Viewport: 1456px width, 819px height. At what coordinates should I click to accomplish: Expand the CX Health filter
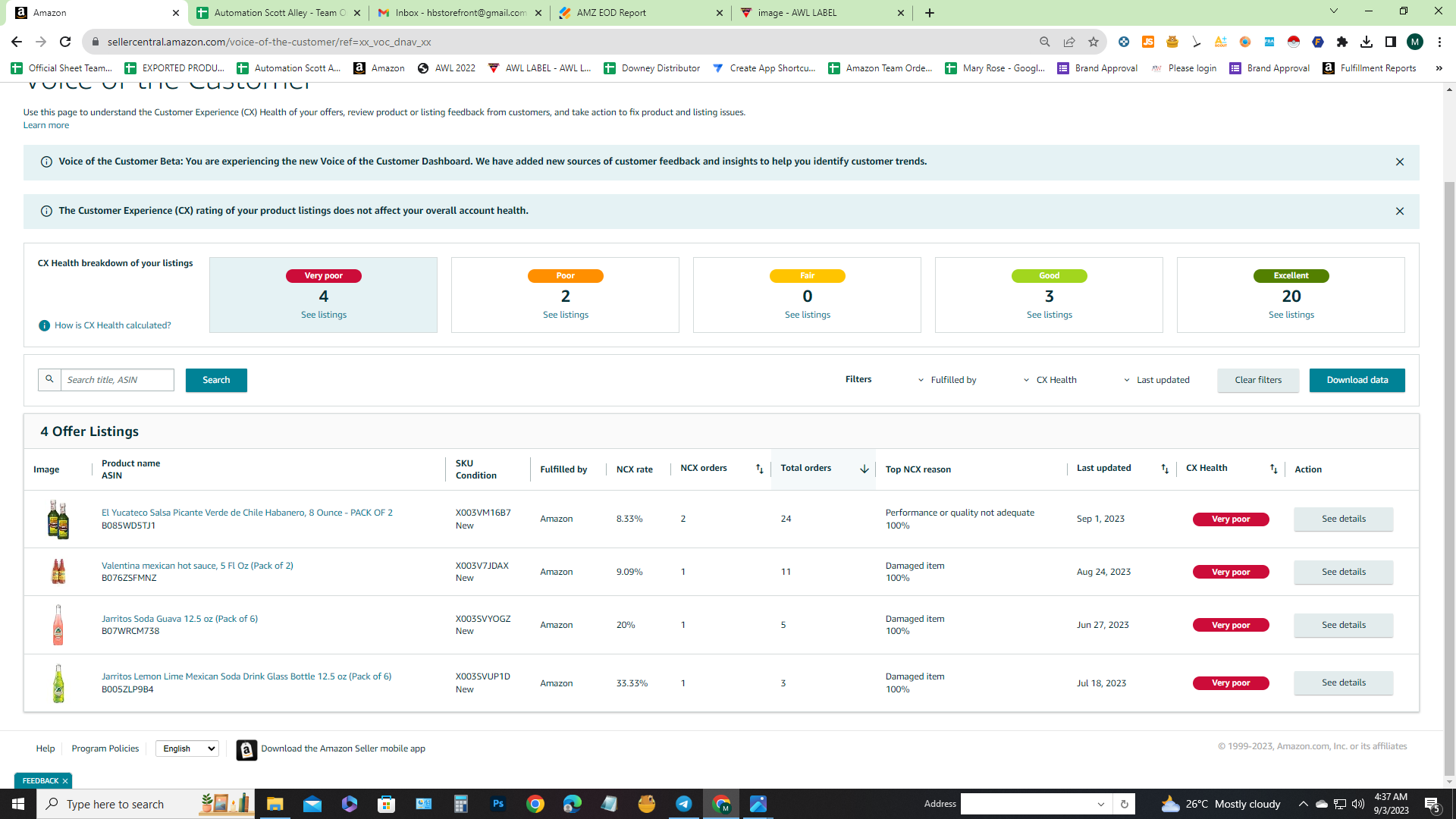click(1050, 380)
